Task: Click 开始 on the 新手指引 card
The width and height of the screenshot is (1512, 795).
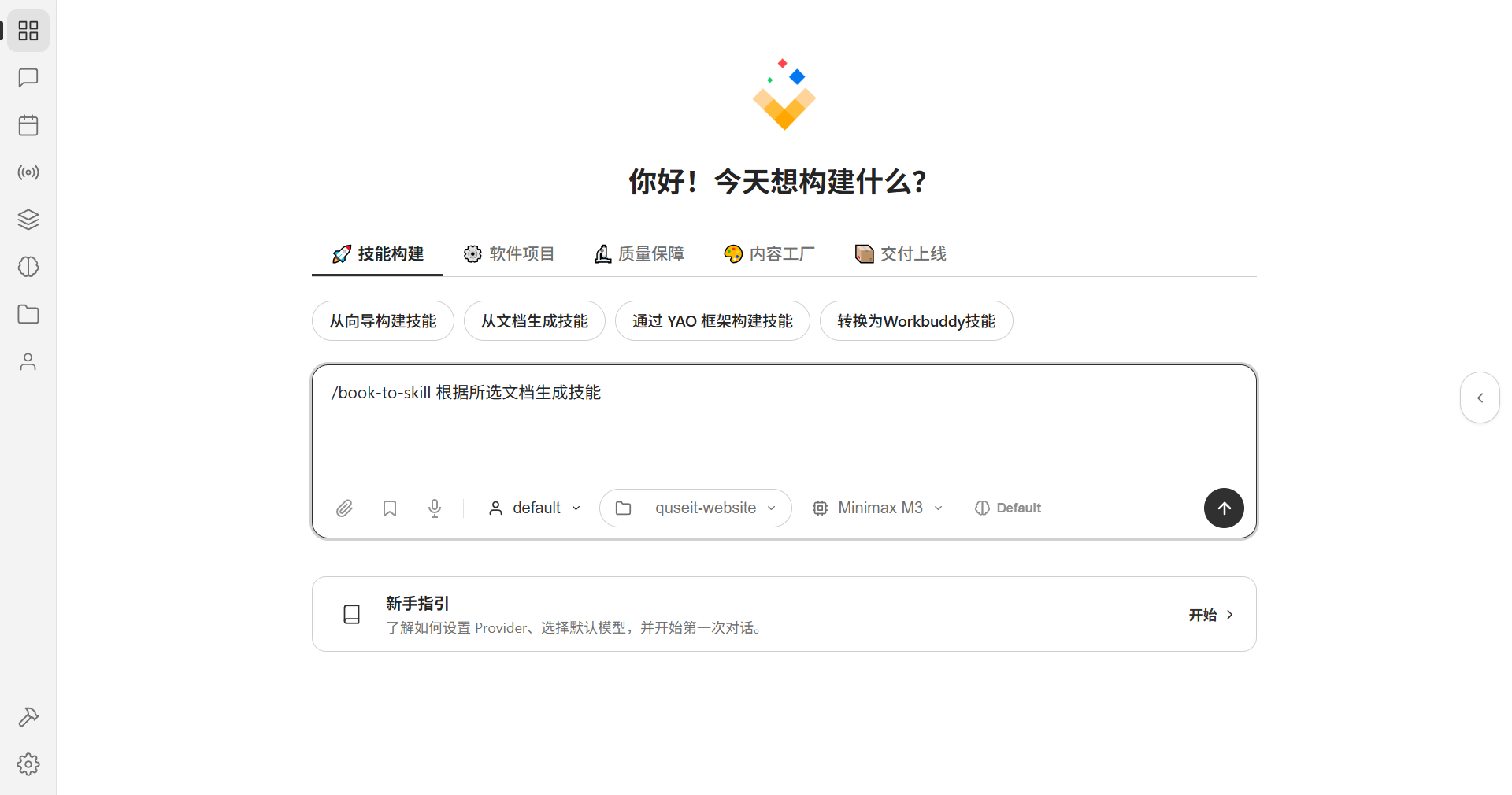Action: [x=1211, y=615]
